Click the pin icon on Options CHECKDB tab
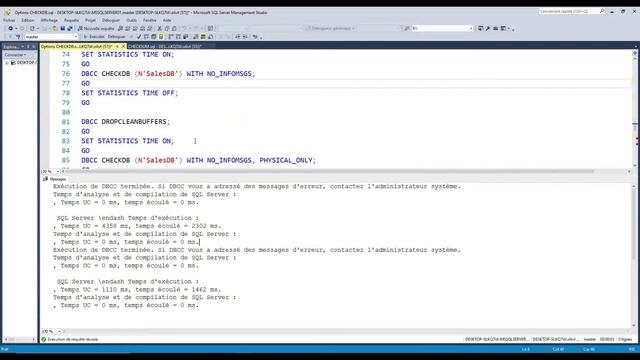This screenshot has height=360, width=640. (117, 47)
